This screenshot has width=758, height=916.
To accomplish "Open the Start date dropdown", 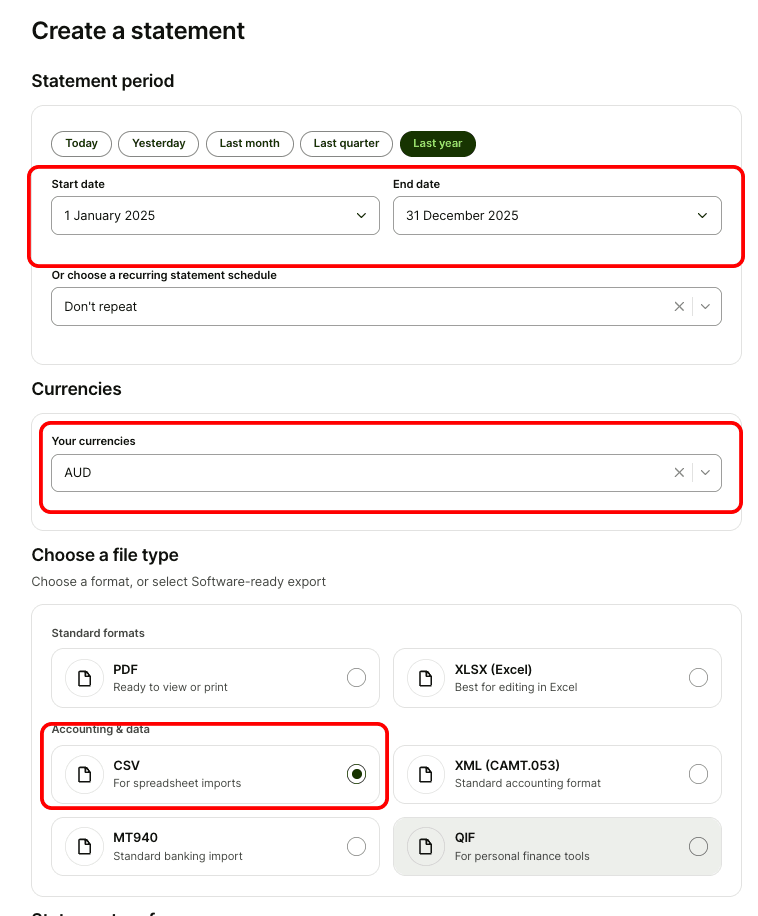I will (x=215, y=216).
